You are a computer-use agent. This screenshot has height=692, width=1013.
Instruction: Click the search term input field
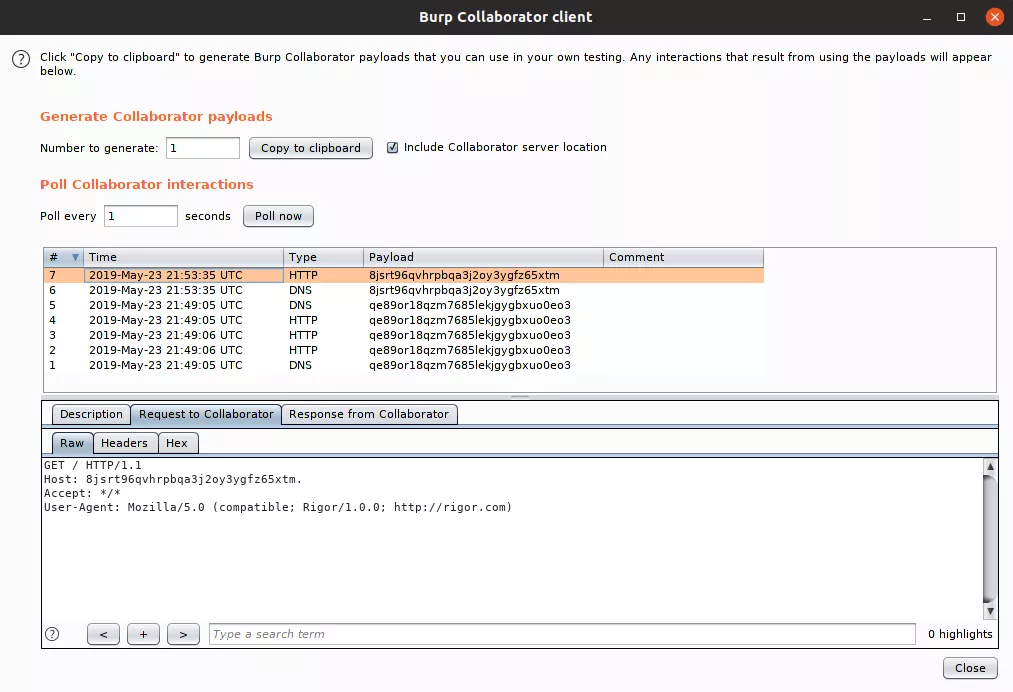pos(562,634)
